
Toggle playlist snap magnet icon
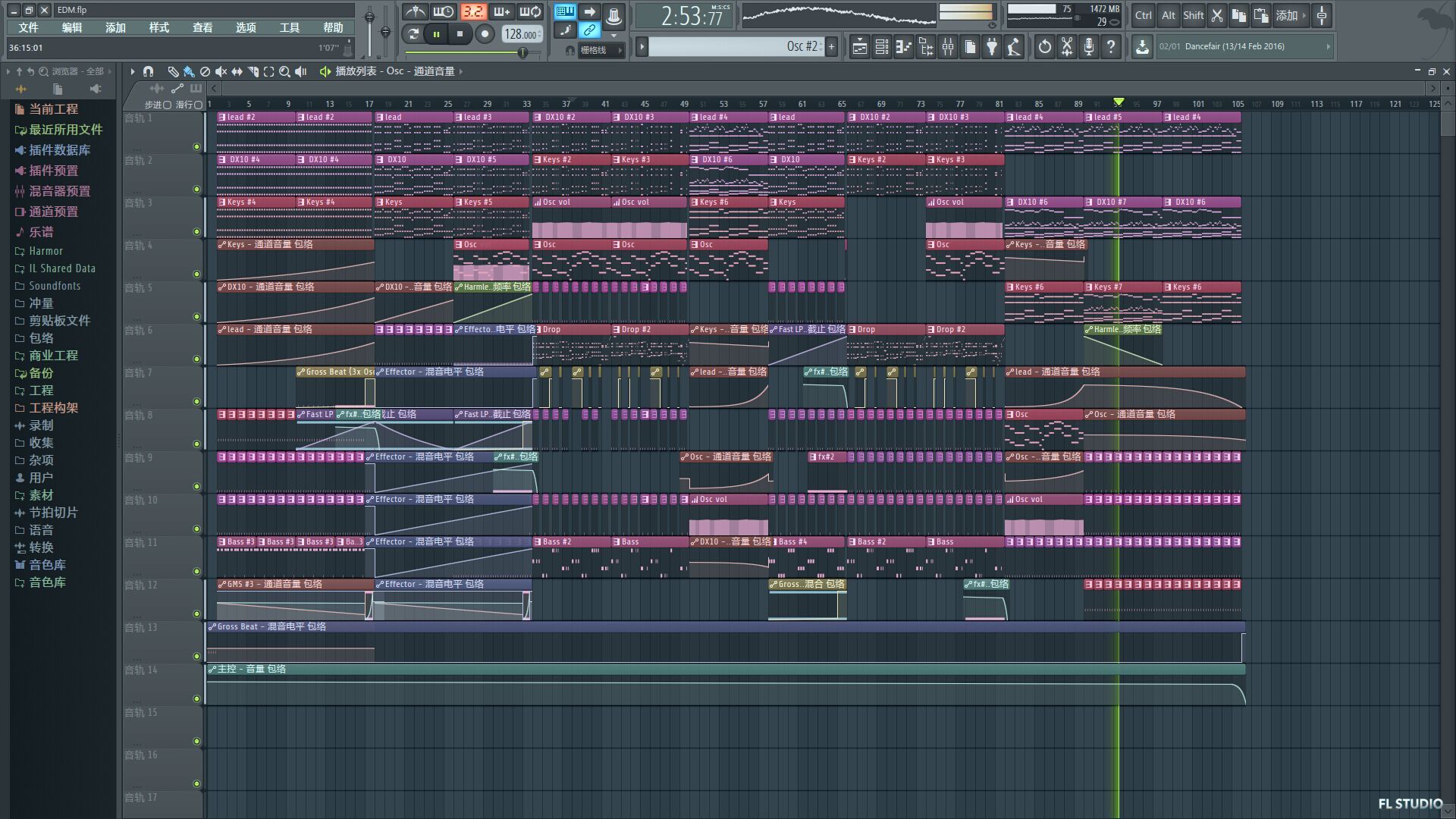tap(149, 71)
